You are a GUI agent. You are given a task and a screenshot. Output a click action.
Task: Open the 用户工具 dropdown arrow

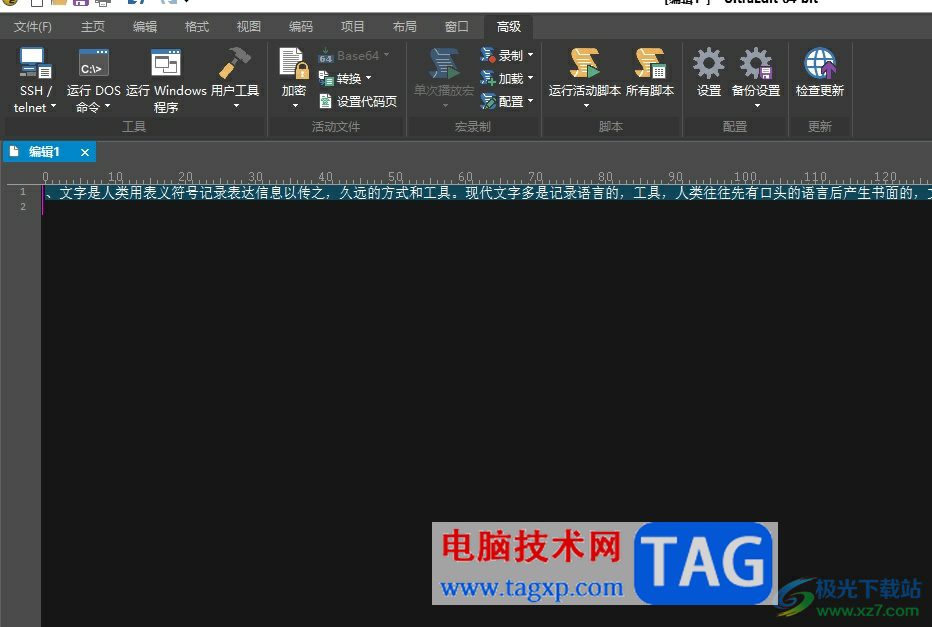click(x=236, y=106)
